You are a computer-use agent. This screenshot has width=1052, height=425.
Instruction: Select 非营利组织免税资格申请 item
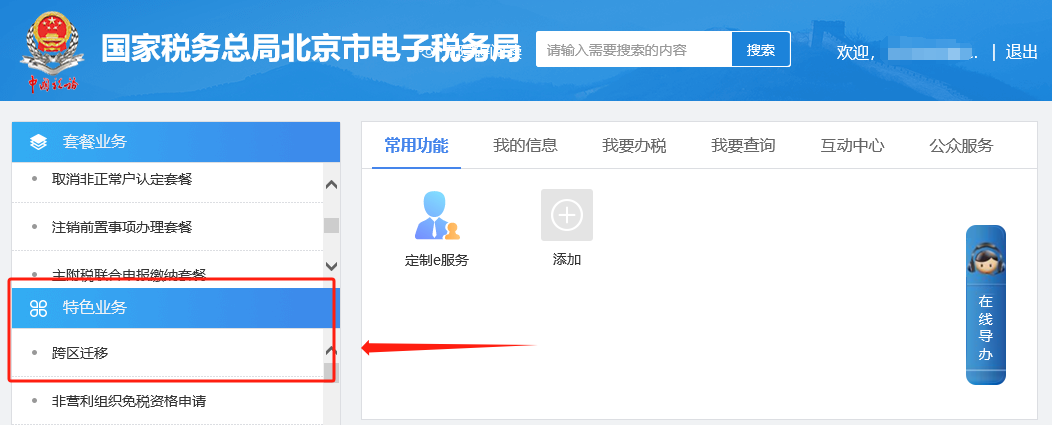pos(129,401)
